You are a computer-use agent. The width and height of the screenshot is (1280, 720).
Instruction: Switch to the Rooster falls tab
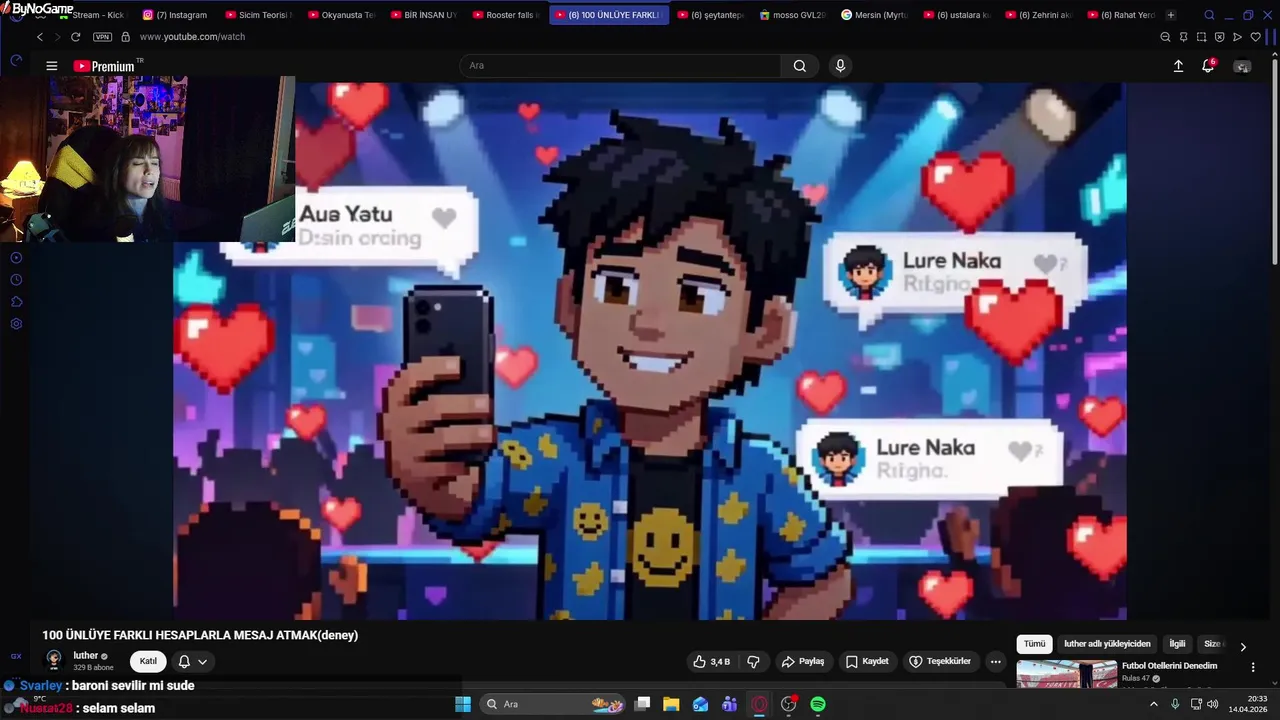505,15
